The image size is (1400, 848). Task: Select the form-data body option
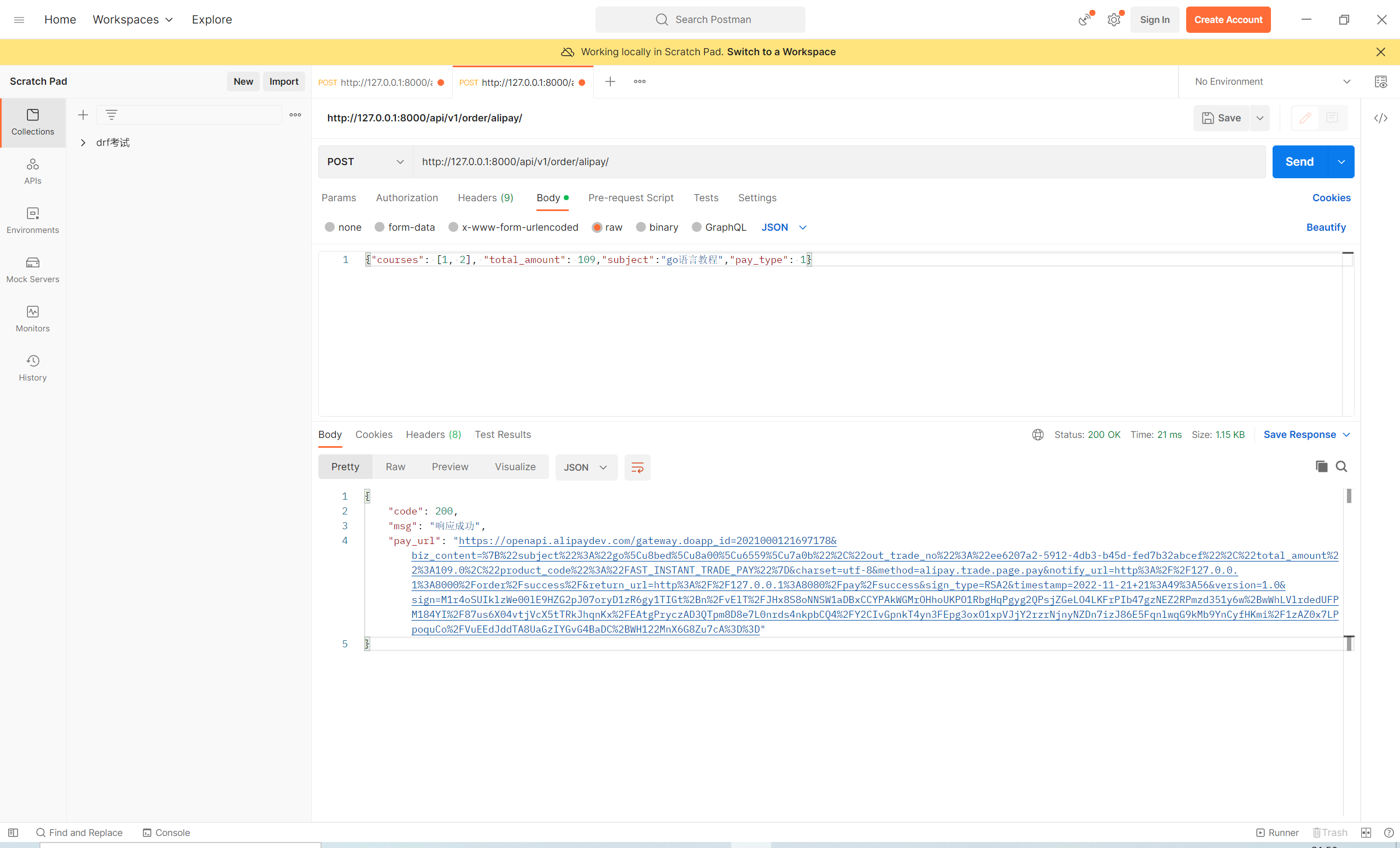pyautogui.click(x=380, y=227)
